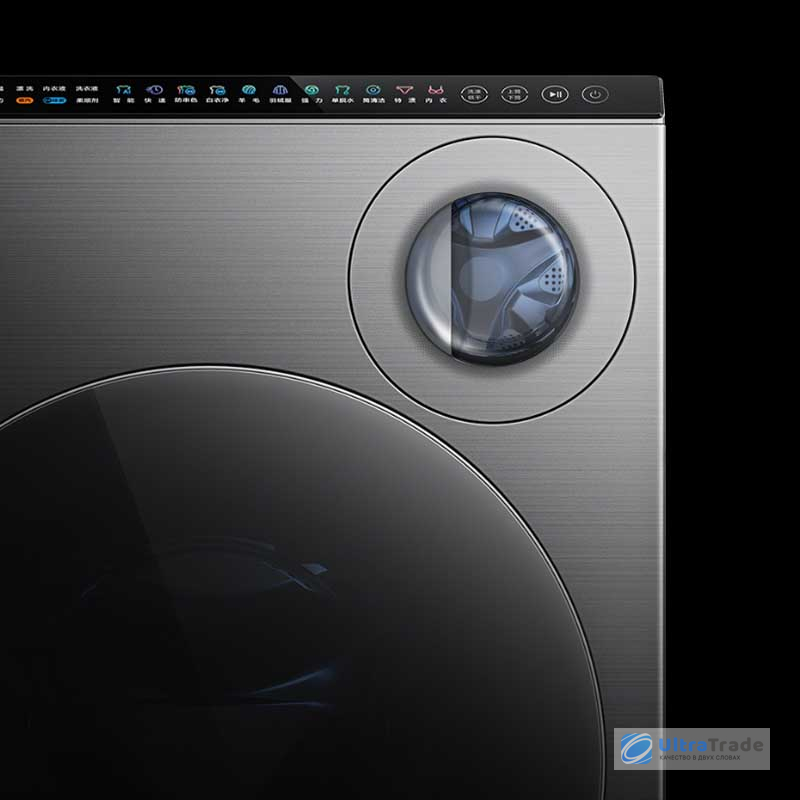Tap the blue indicator under 内衣液
Screen dimensions: 800x800
pyautogui.click(x=54, y=101)
